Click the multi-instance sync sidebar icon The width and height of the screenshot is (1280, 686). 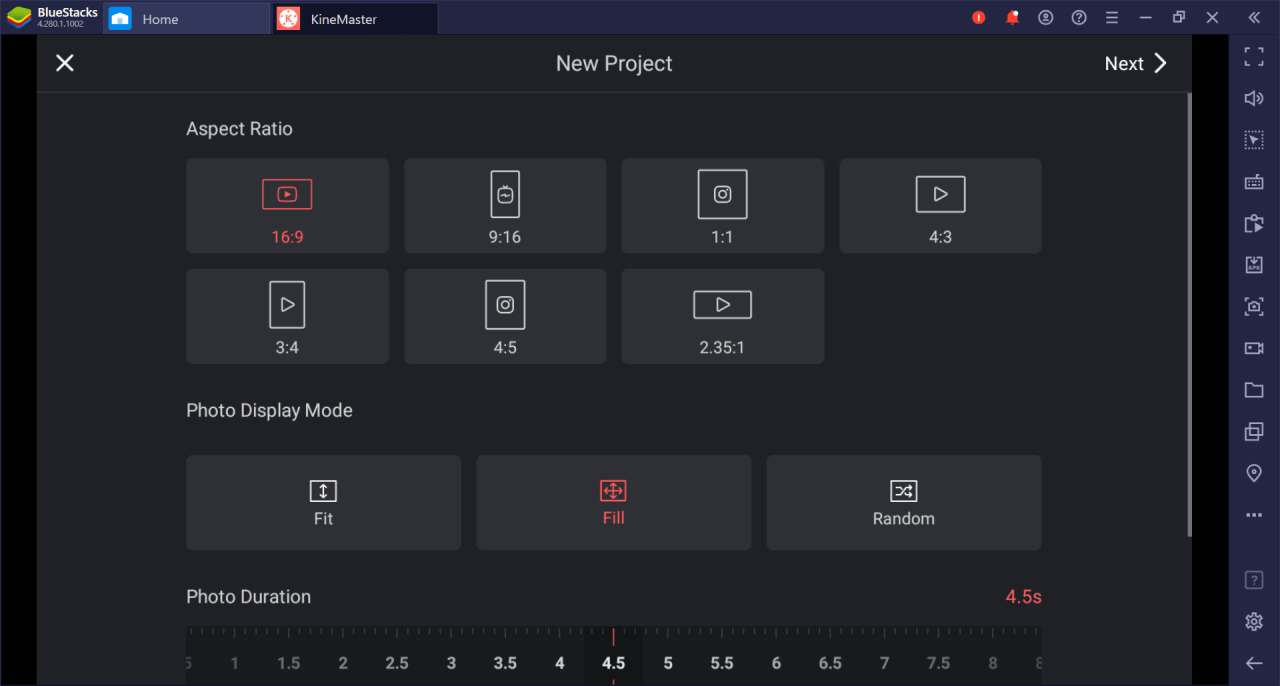(x=1254, y=223)
